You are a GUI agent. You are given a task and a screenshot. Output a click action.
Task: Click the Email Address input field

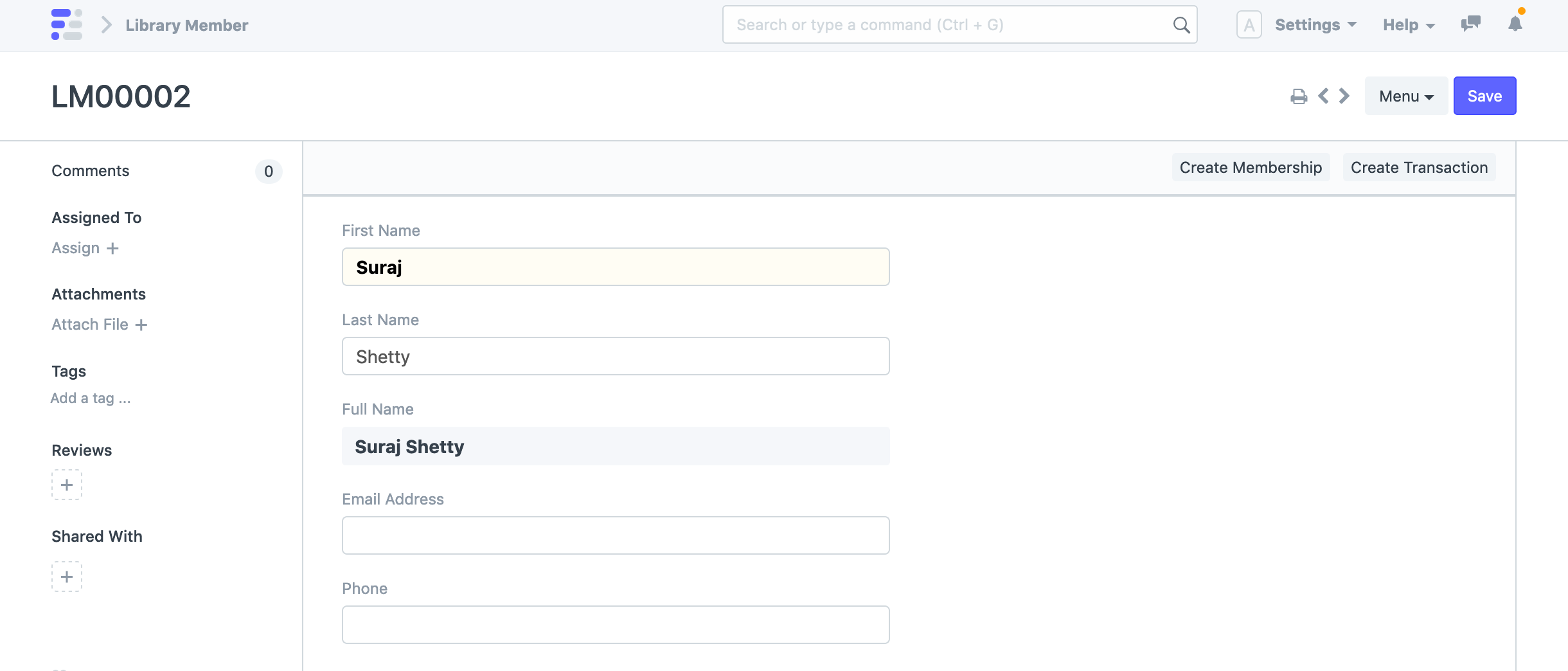tap(615, 535)
